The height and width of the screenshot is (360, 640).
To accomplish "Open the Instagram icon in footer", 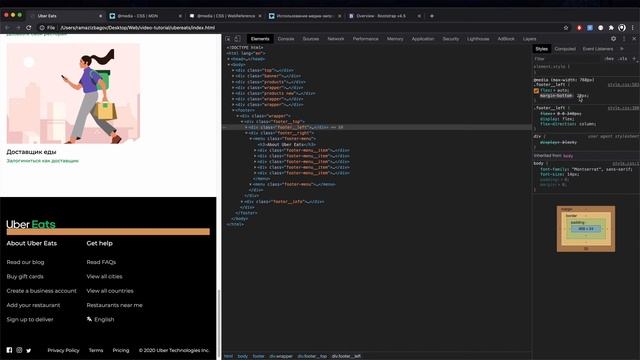I will click(19, 350).
